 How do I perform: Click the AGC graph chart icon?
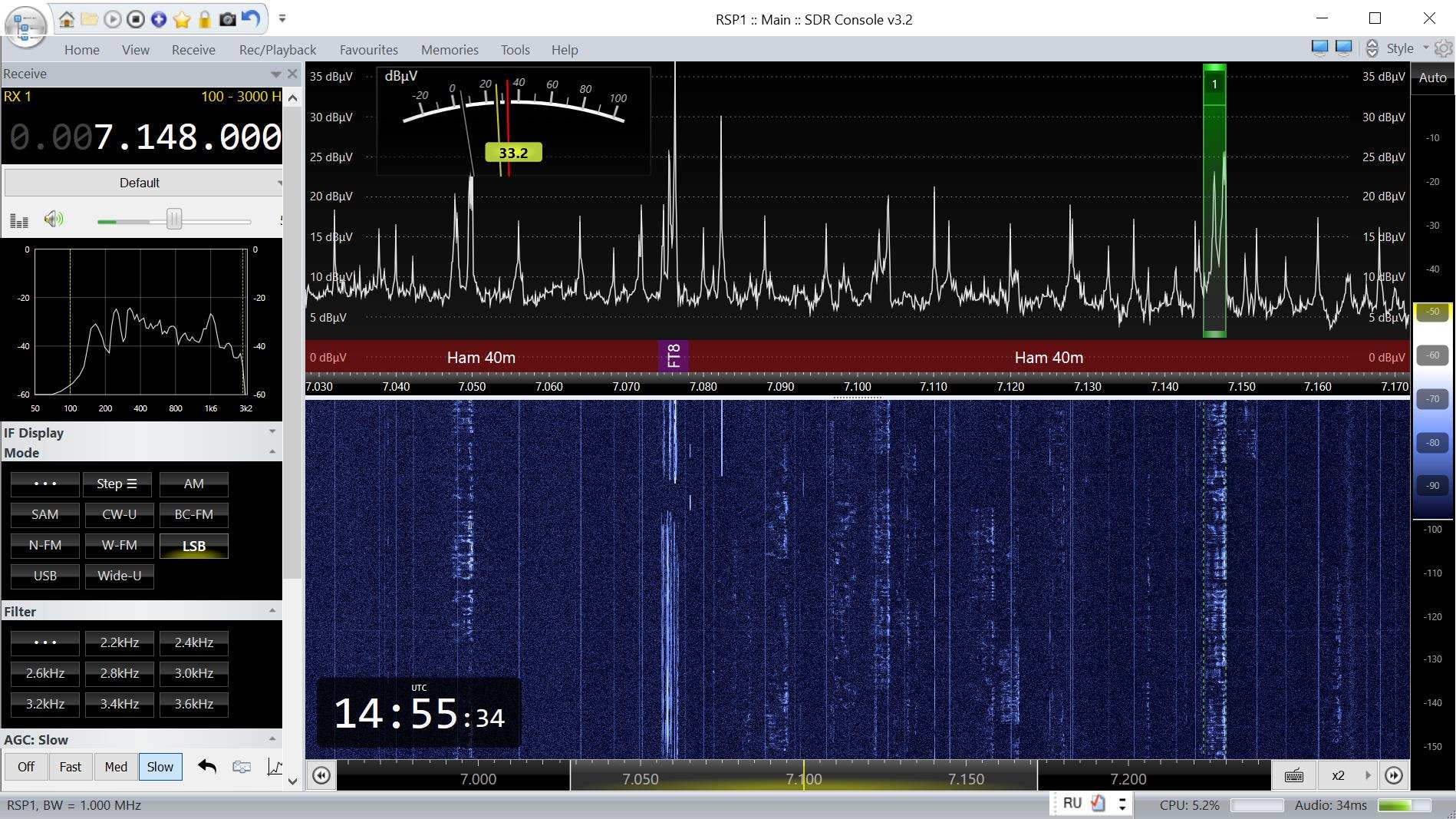(275, 766)
